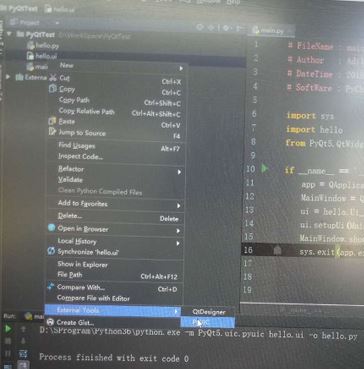Click the Pause output icon in Run panel

7,353
